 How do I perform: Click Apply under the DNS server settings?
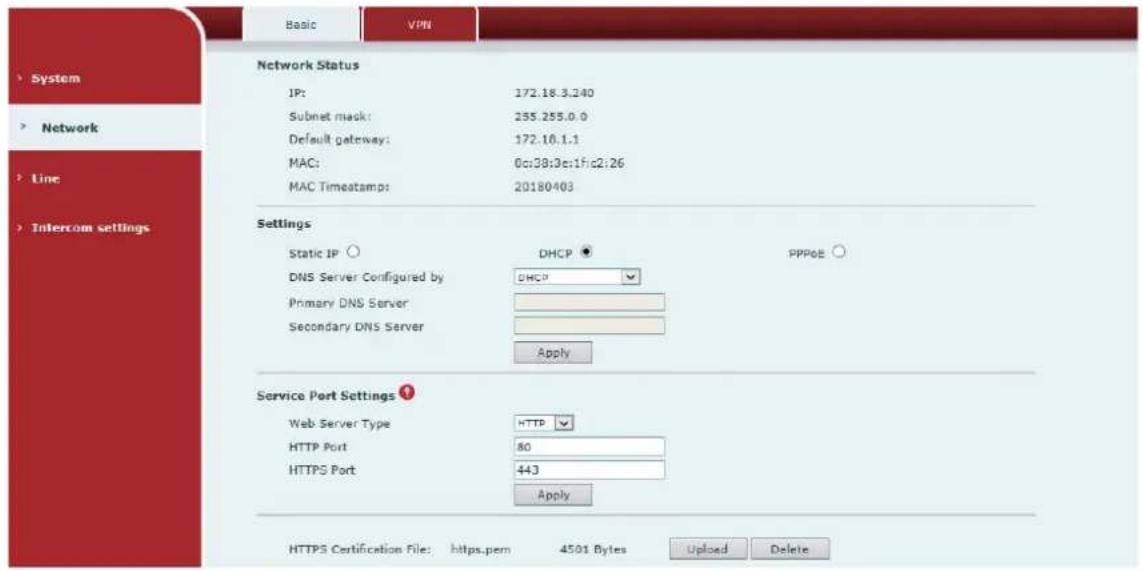(x=553, y=352)
